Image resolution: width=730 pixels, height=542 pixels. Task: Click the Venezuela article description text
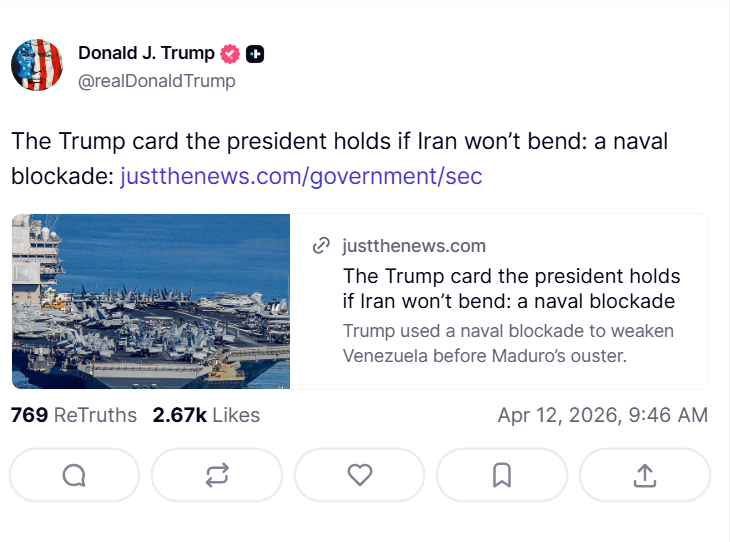(508, 343)
